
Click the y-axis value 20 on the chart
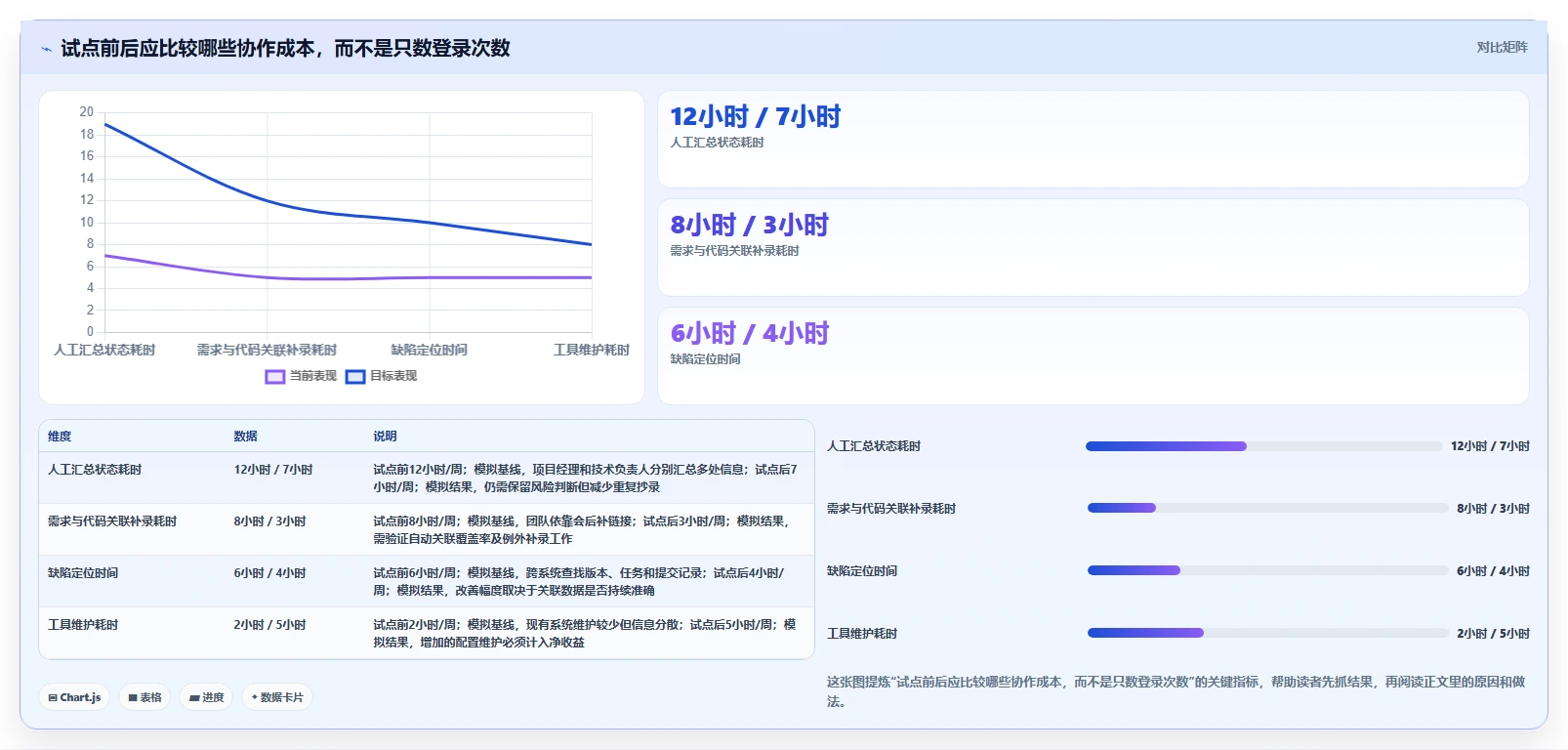pyautogui.click(x=87, y=112)
